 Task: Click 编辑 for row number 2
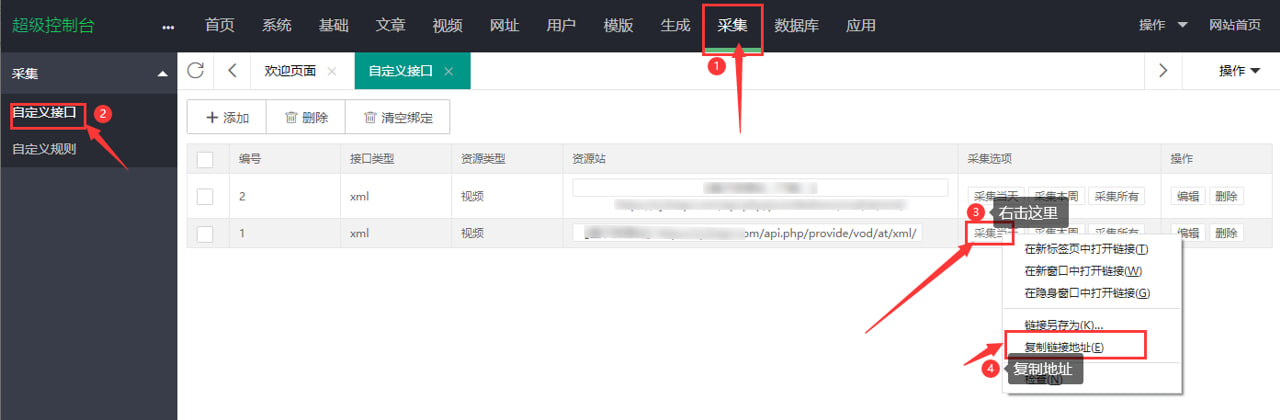1188,196
